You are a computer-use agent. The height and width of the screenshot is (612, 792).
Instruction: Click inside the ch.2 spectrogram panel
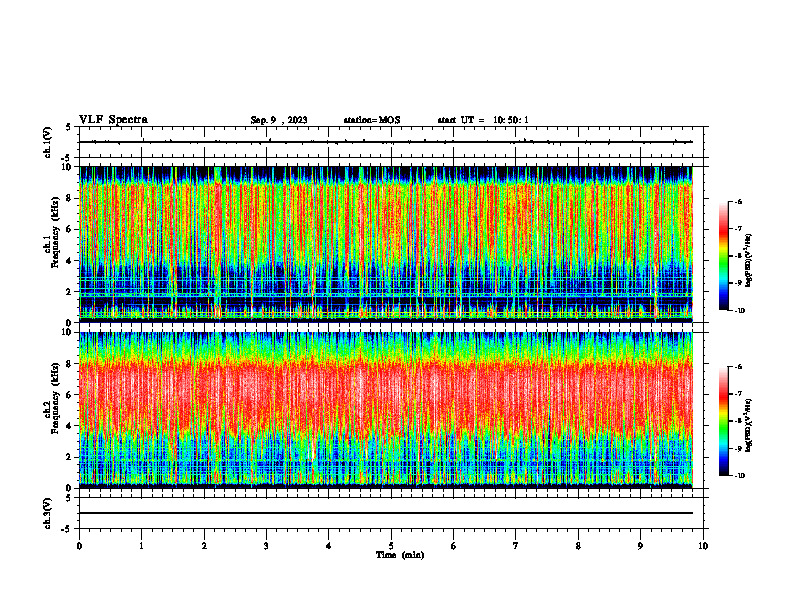tap(386, 410)
